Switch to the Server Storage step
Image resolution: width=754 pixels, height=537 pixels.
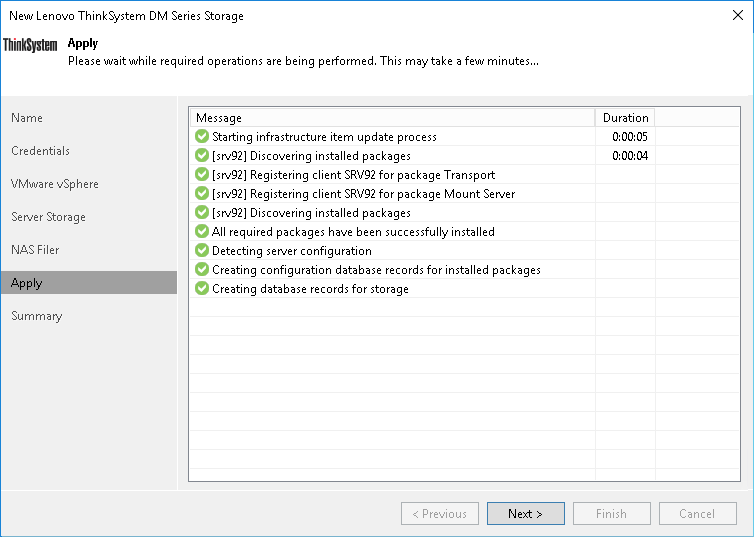click(x=48, y=217)
